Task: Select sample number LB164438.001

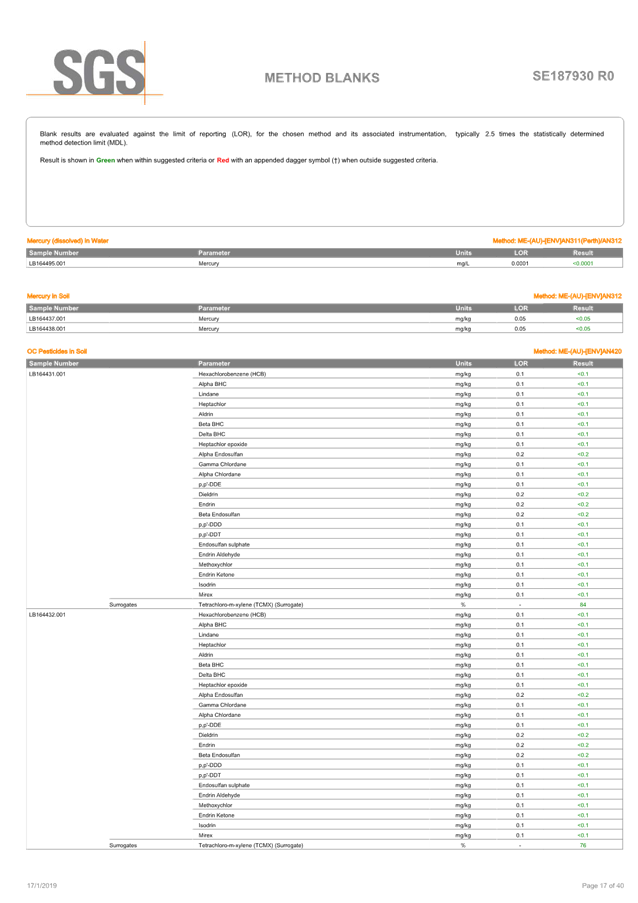Action: pos(47,329)
